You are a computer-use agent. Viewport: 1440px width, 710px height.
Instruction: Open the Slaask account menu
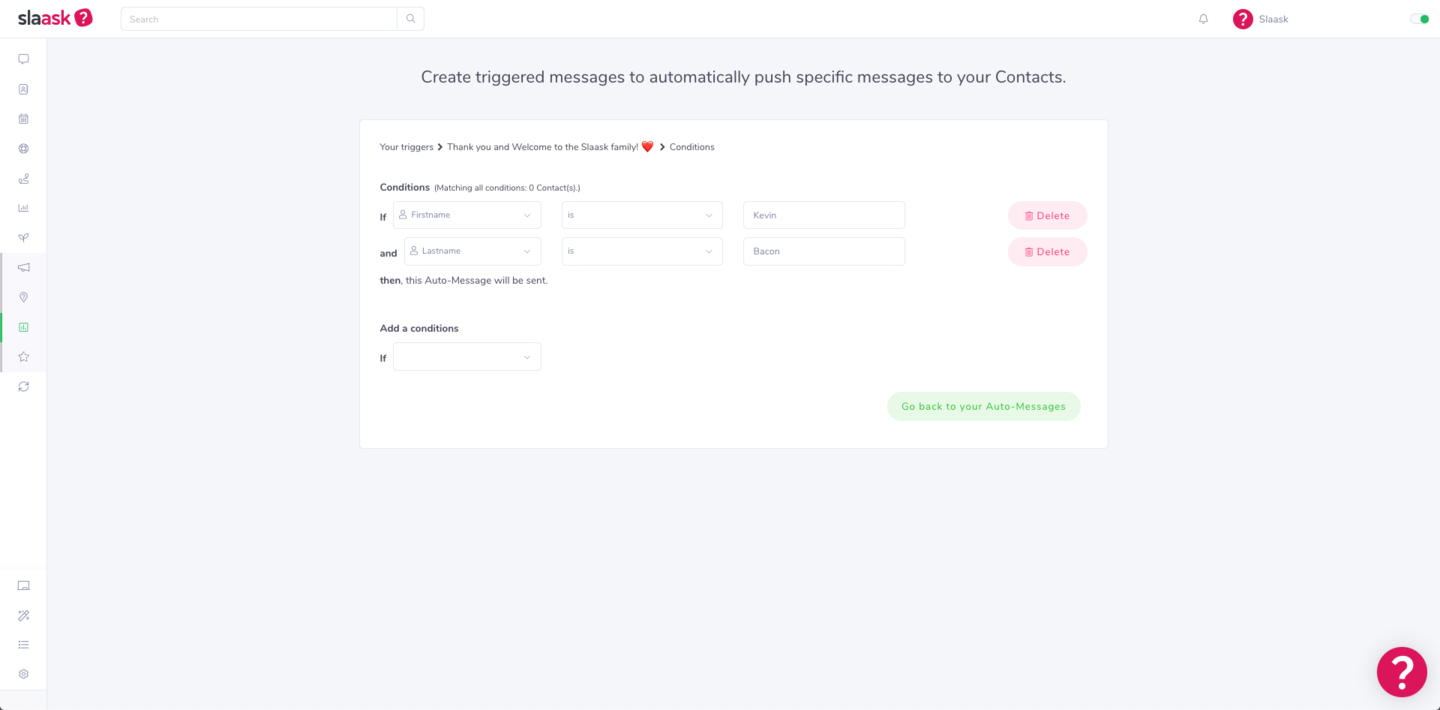tap(1260, 19)
